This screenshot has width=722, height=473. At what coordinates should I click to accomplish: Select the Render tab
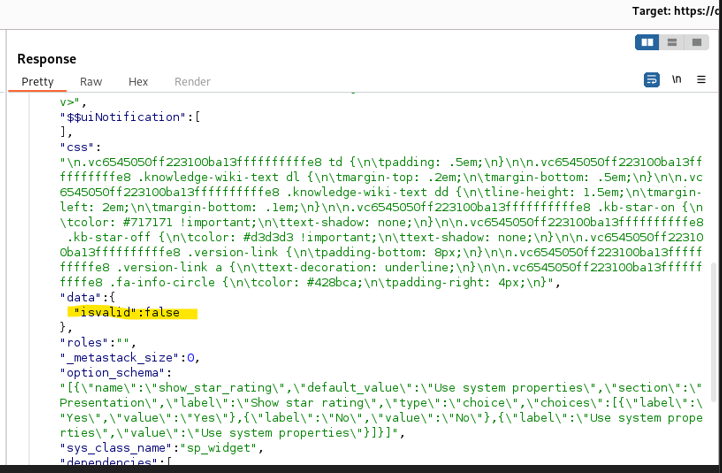pyautogui.click(x=192, y=82)
